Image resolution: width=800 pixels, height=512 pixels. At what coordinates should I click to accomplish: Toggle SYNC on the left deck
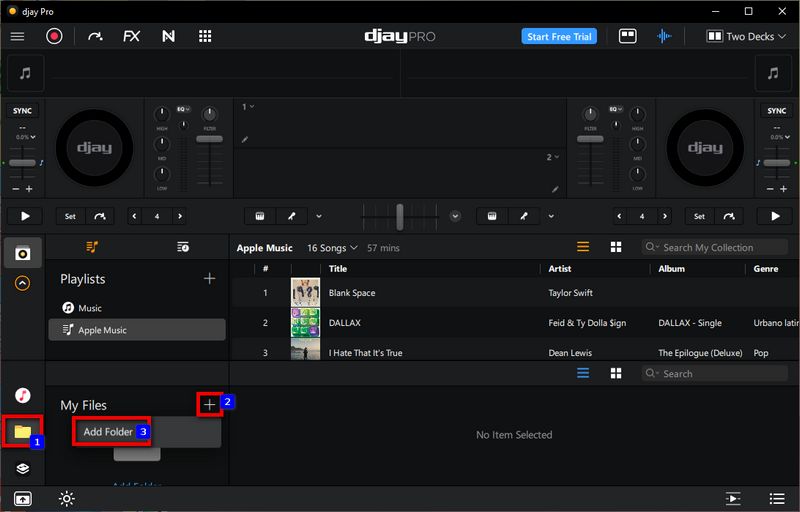click(22, 111)
